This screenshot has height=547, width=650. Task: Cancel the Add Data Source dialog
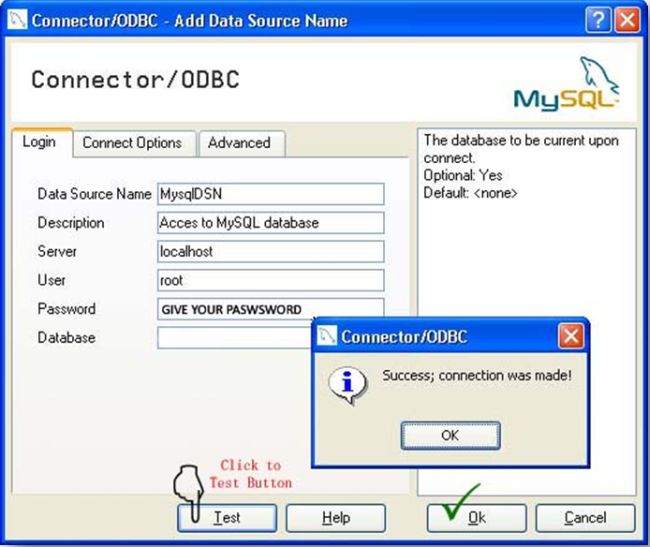pyautogui.click(x=585, y=518)
